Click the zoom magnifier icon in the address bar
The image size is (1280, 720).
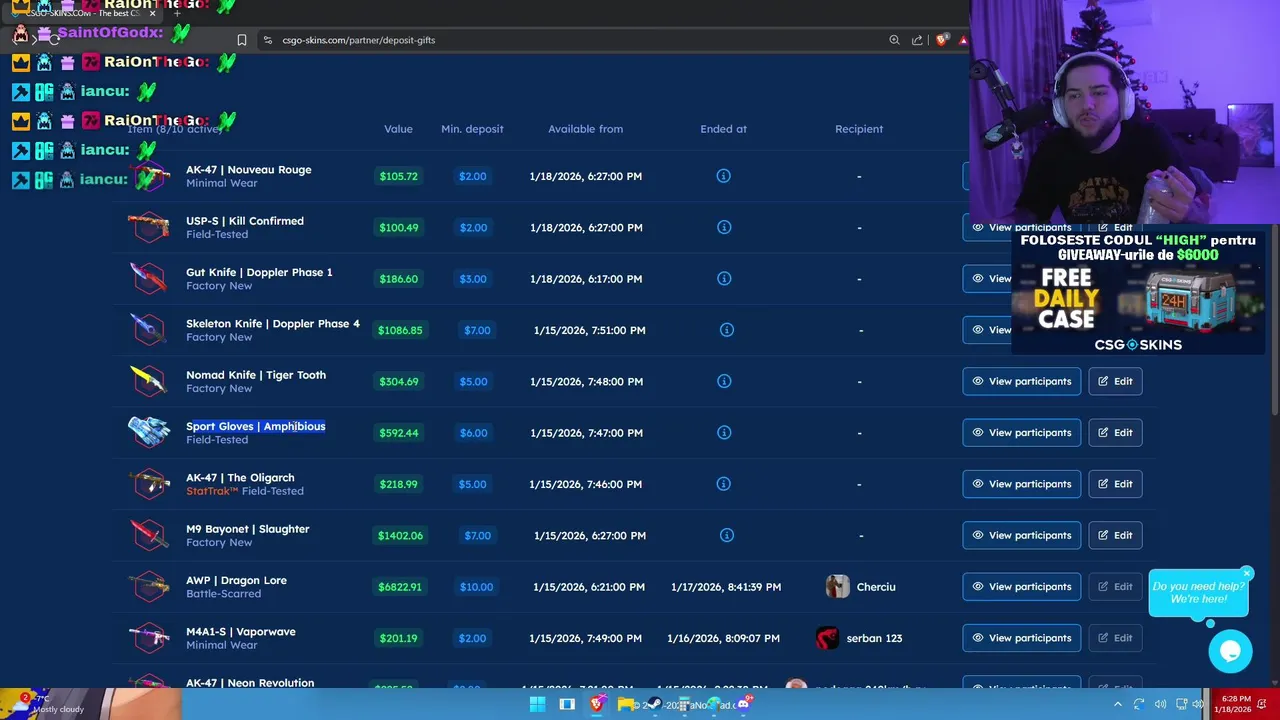(x=894, y=40)
